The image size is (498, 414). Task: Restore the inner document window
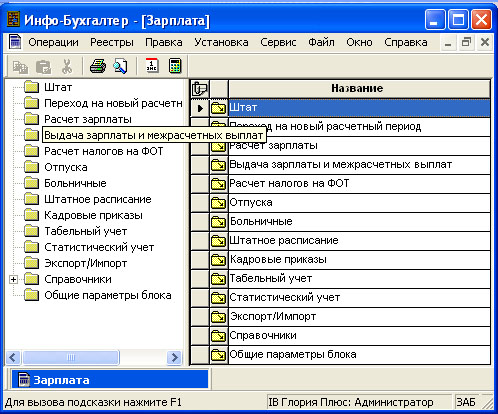466,43
